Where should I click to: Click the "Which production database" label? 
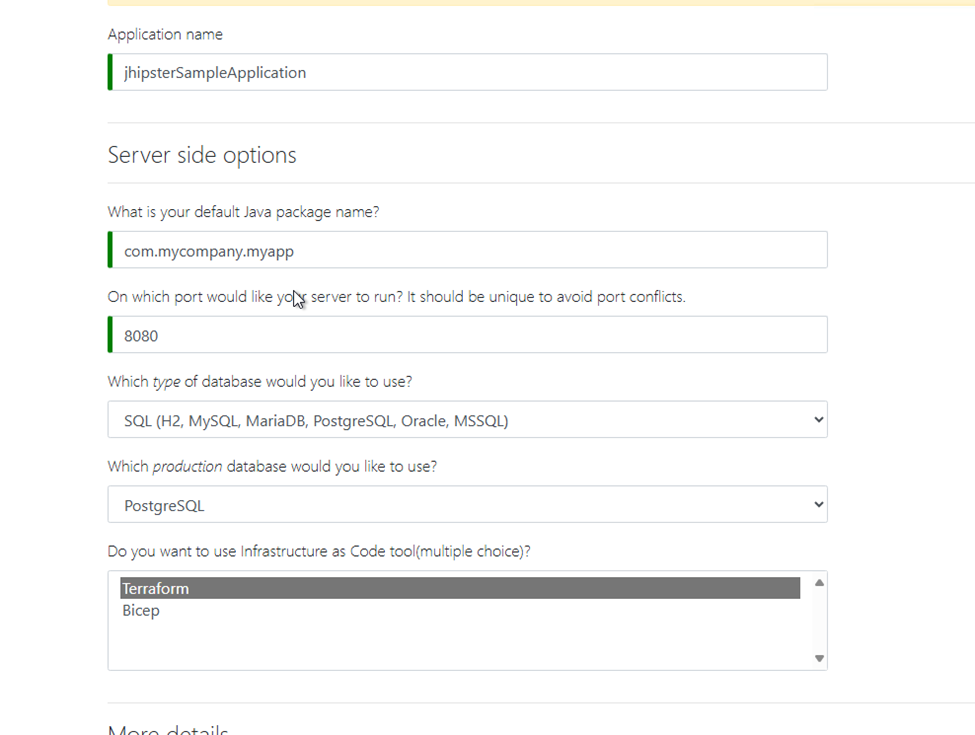(272, 467)
